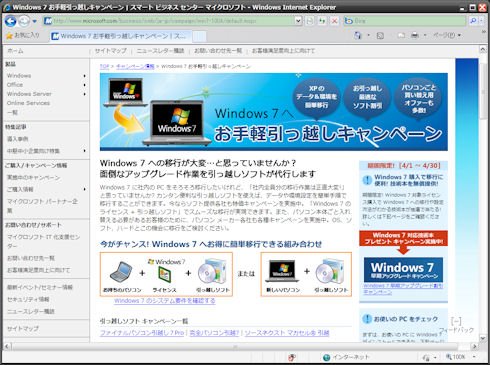Go forward with the Forward arrow button
Screen dimensions: 490x365
[24, 21]
